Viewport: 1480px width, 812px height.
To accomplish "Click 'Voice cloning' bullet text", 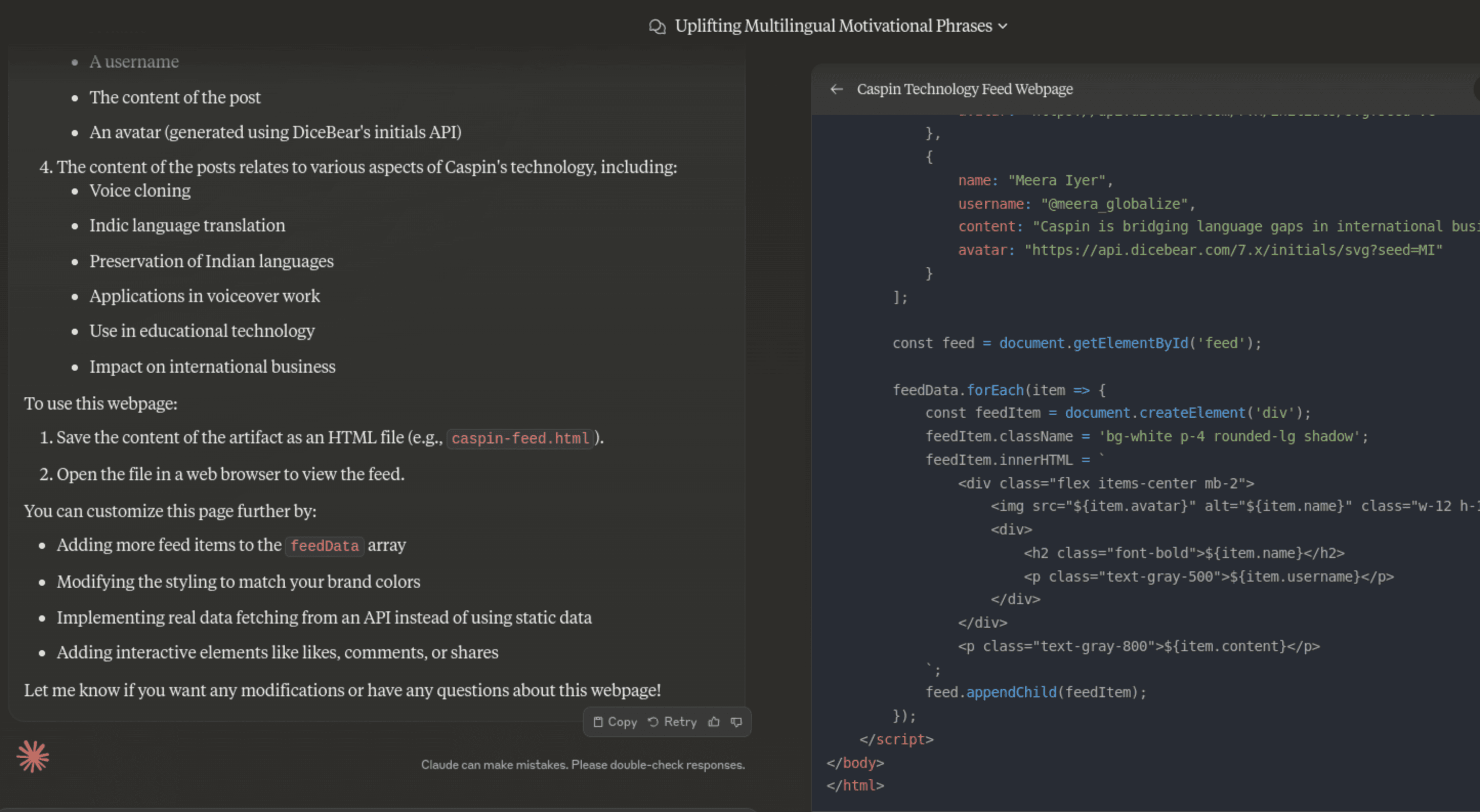I will tap(140, 190).
